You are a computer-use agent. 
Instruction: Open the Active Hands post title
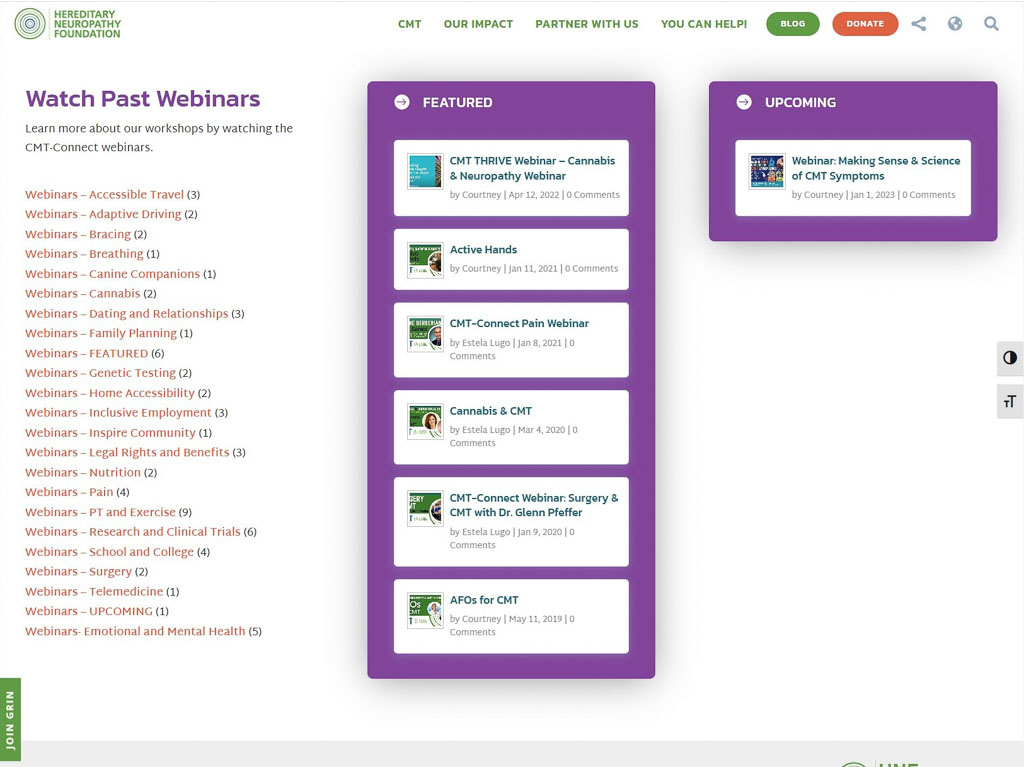point(483,250)
